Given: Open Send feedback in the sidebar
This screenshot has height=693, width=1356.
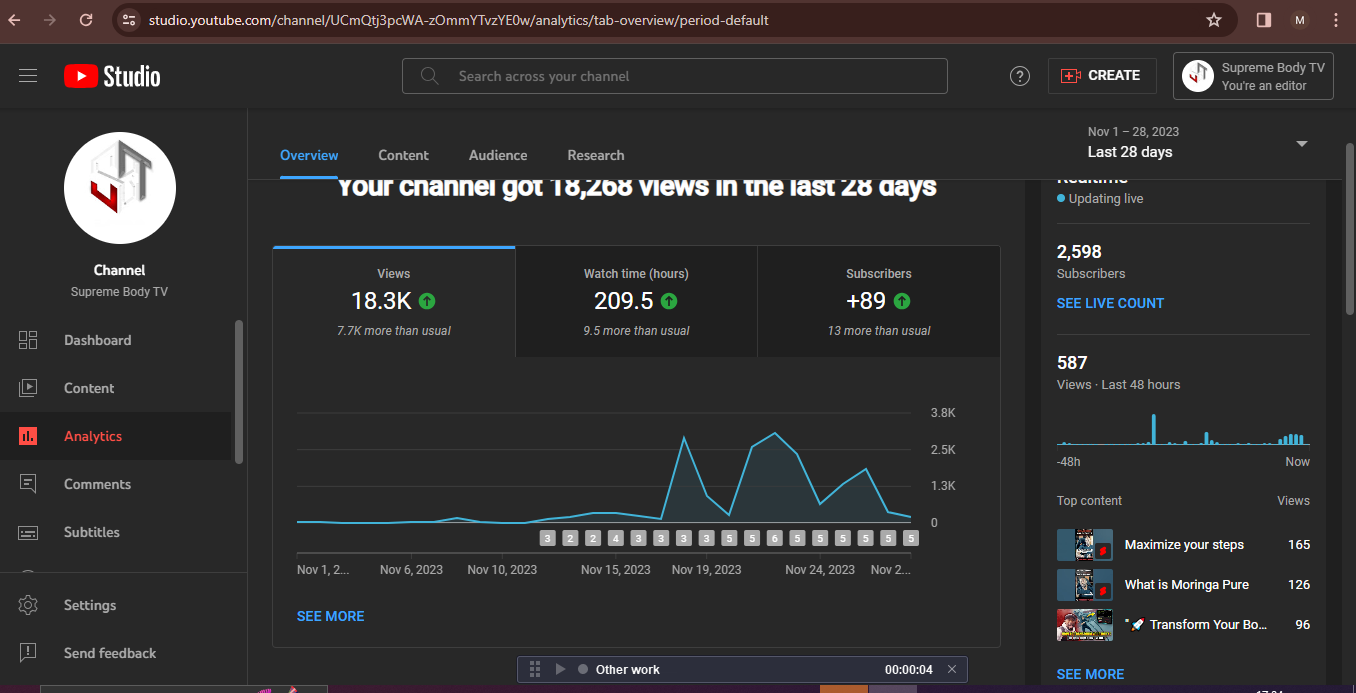Looking at the screenshot, I should 116,653.
